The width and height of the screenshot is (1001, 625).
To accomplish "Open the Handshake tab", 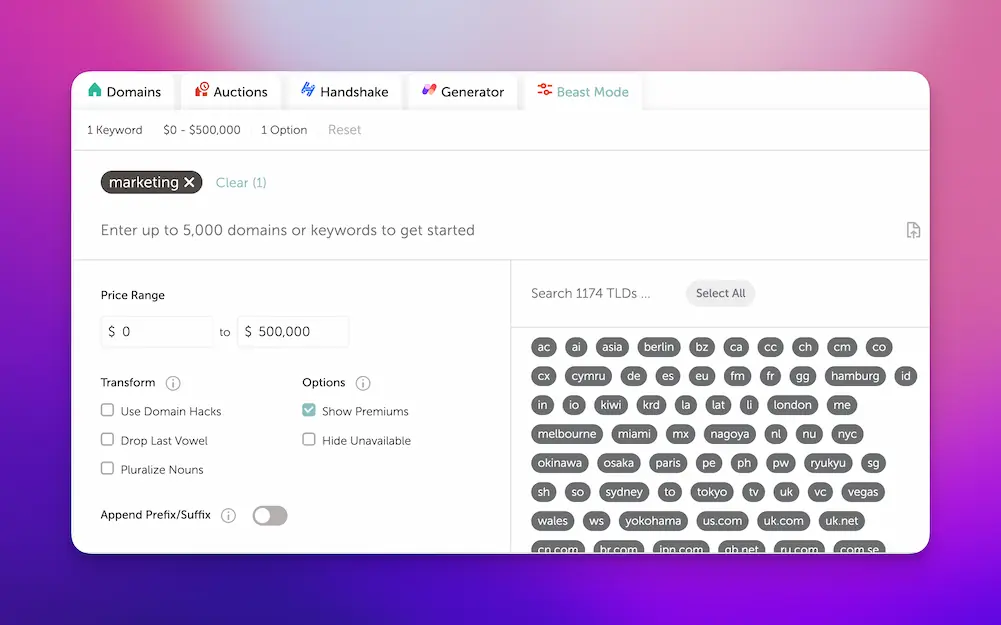I will [344, 92].
